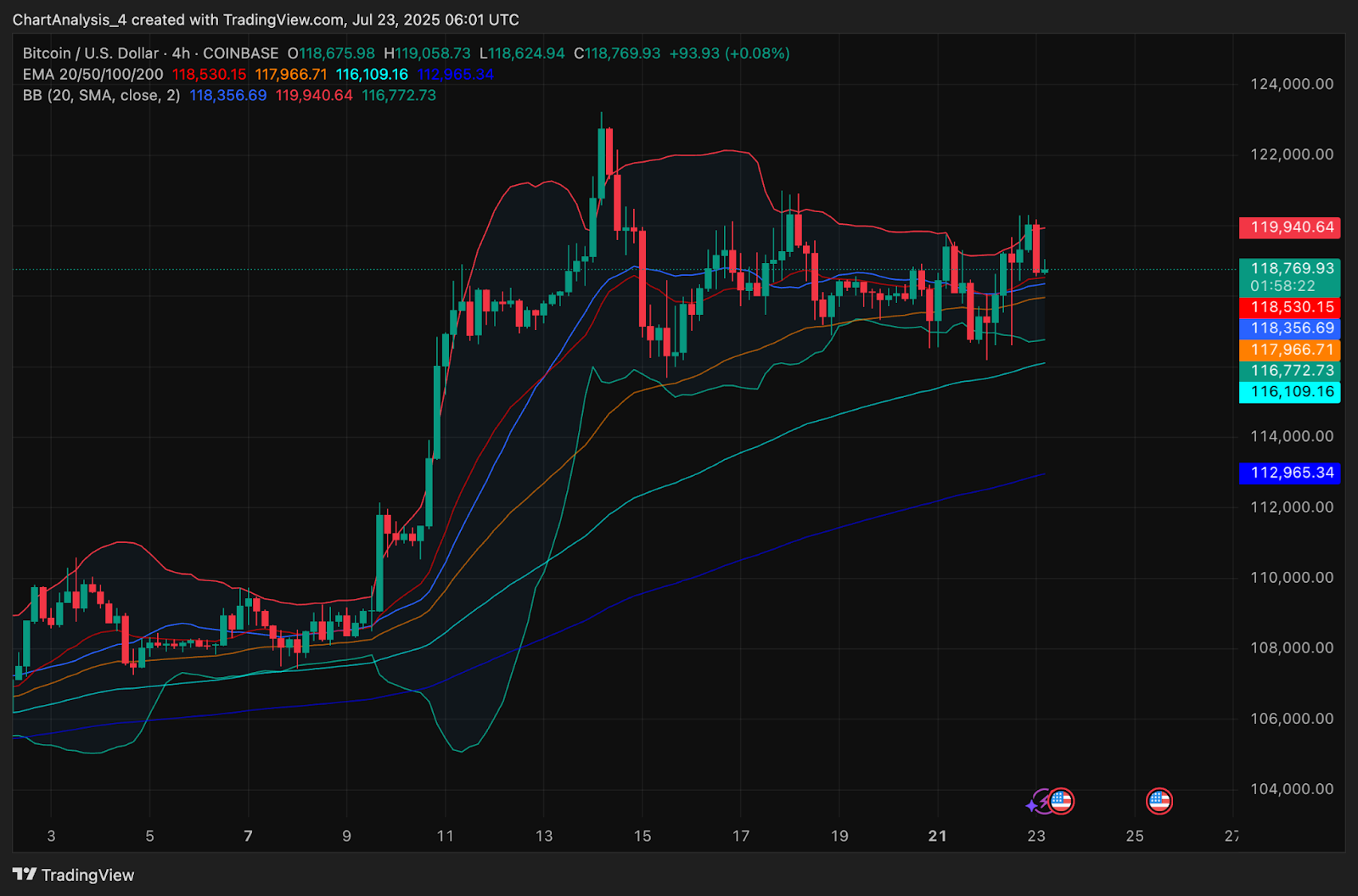Click the current price label 118,769.93
Image resolution: width=1358 pixels, height=896 pixels.
click(x=1290, y=268)
